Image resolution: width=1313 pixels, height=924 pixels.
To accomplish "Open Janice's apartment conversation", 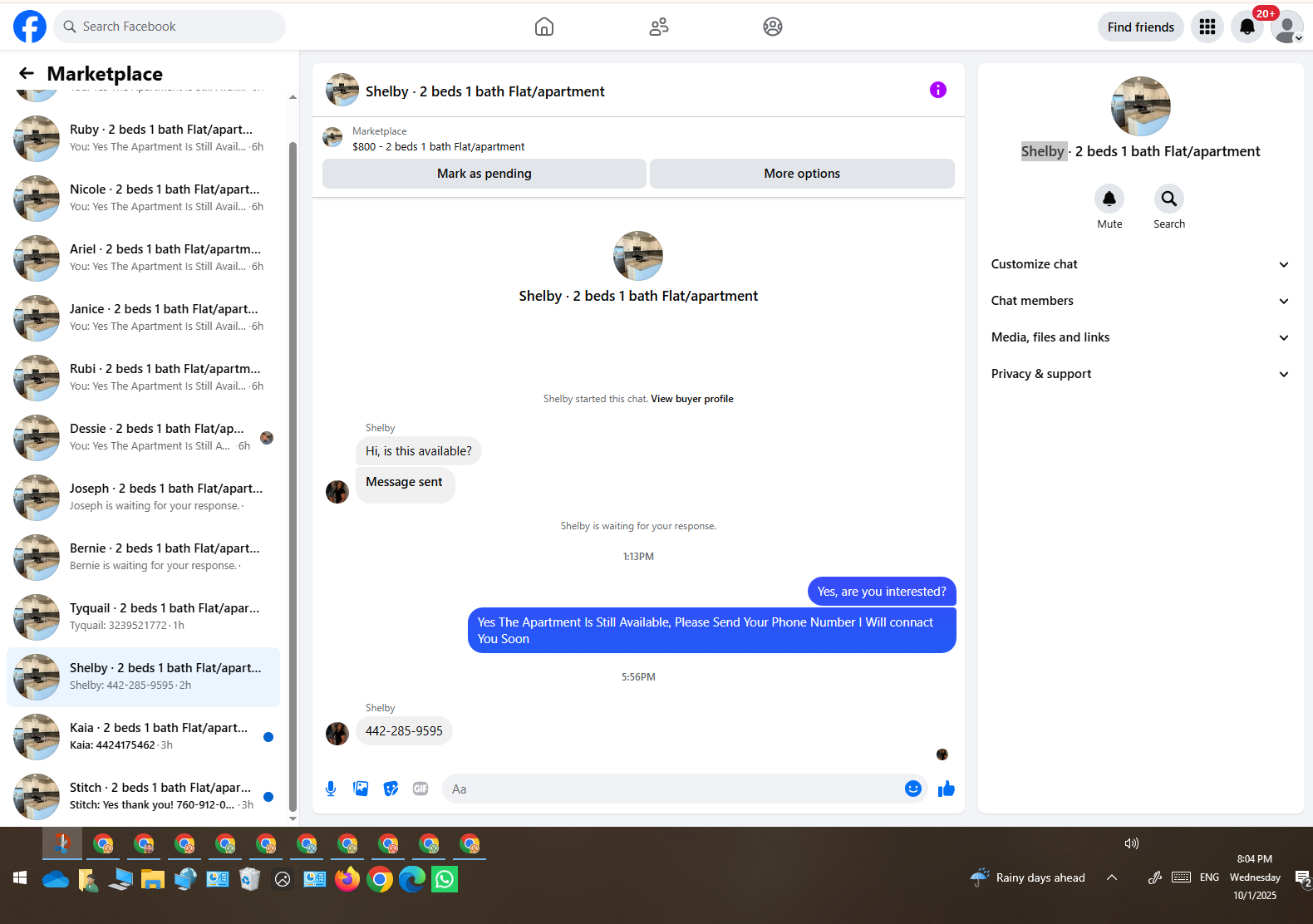I will [143, 317].
